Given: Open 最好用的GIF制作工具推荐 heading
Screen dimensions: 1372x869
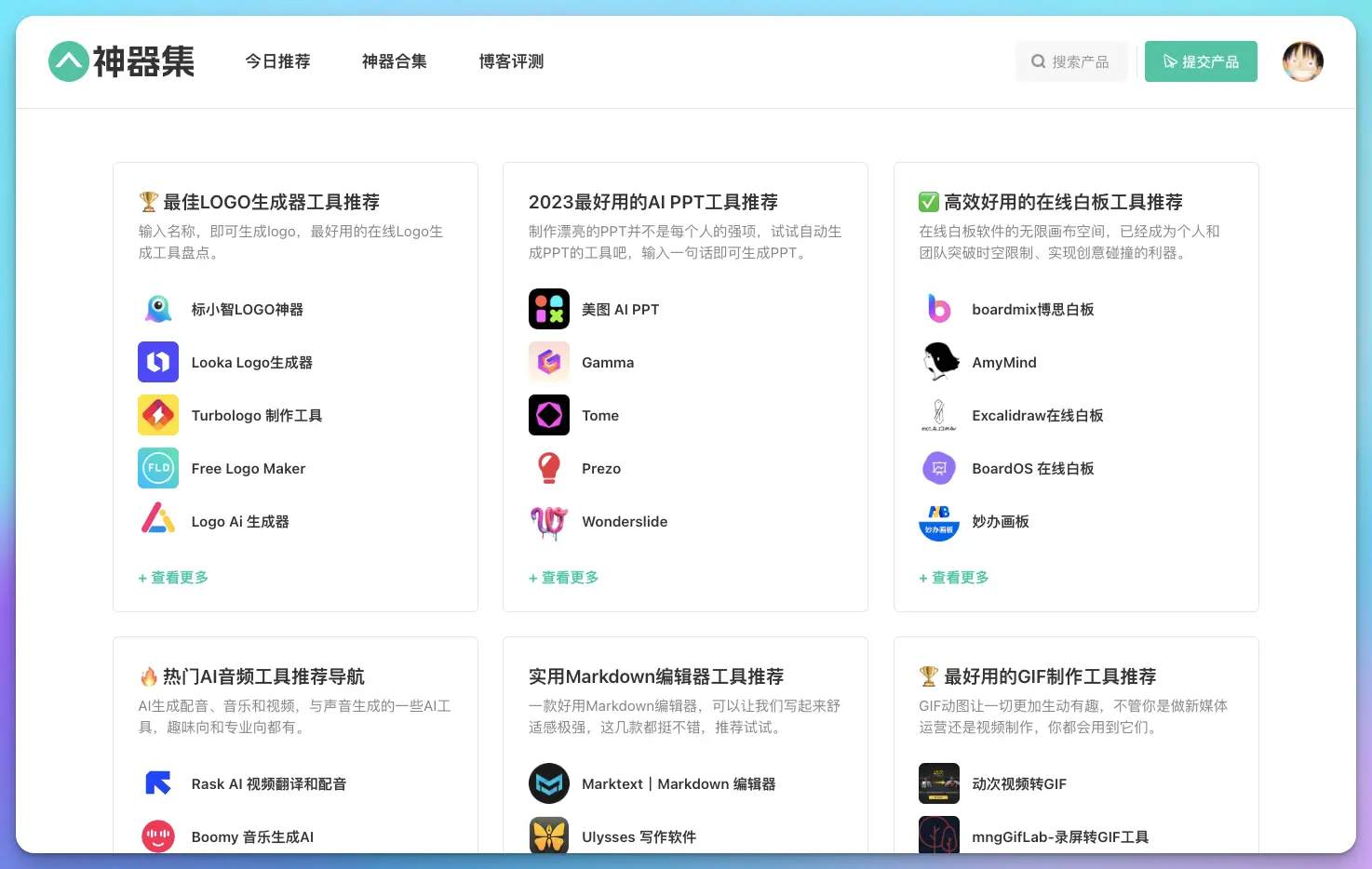Looking at the screenshot, I should 1038,676.
